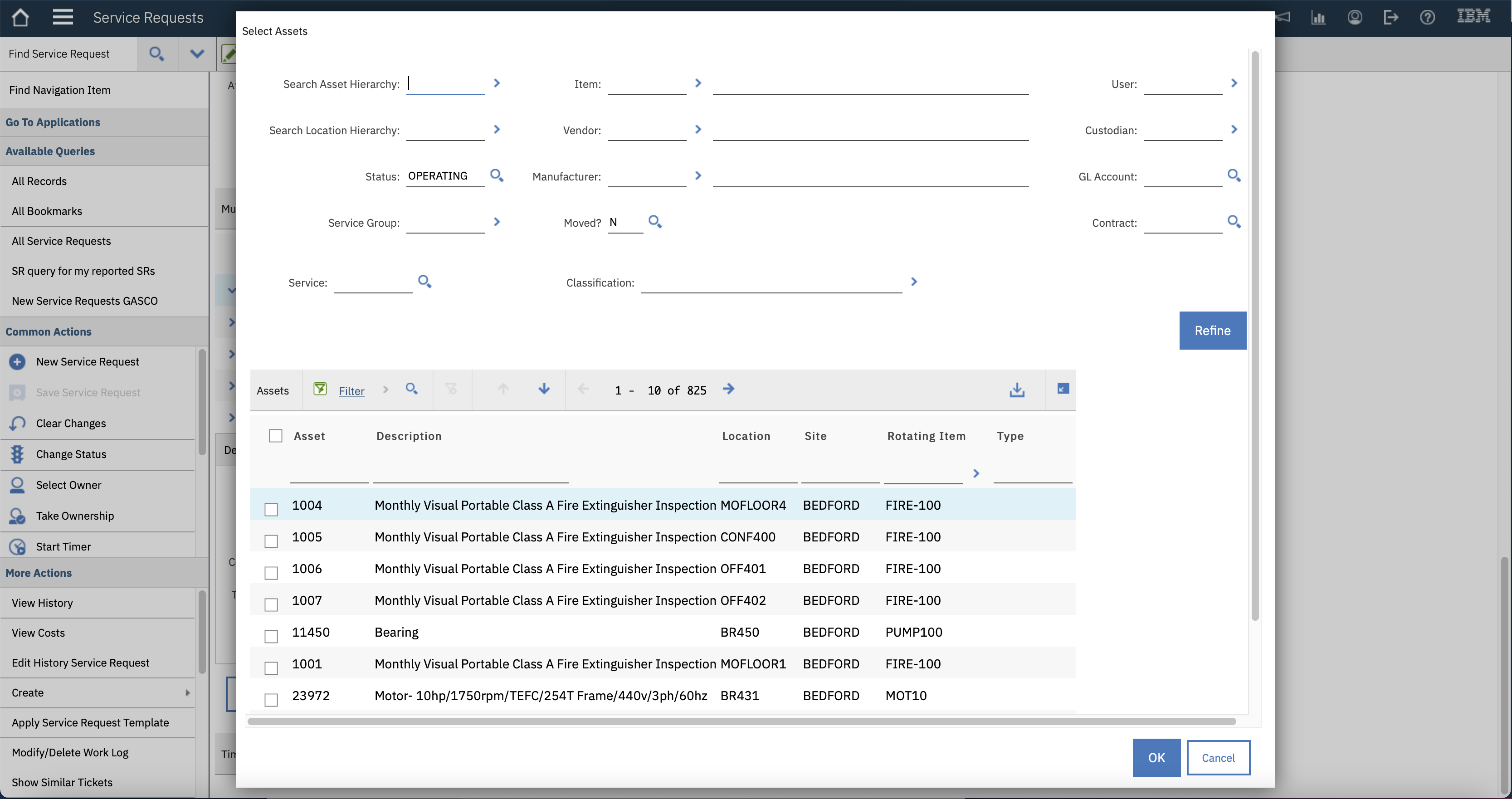This screenshot has height=799, width=1512.
Task: Select View History in More Actions
Action: (42, 603)
